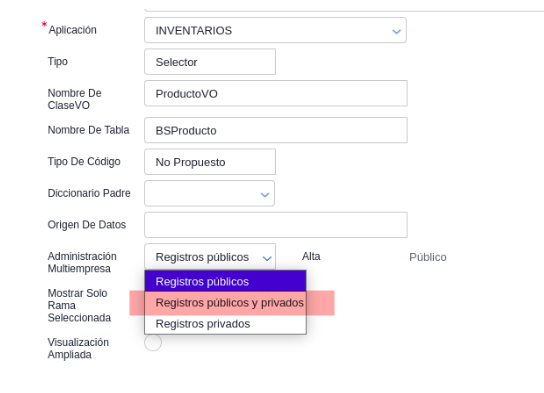Choose Registros públicos y privados option

pyautogui.click(x=225, y=302)
